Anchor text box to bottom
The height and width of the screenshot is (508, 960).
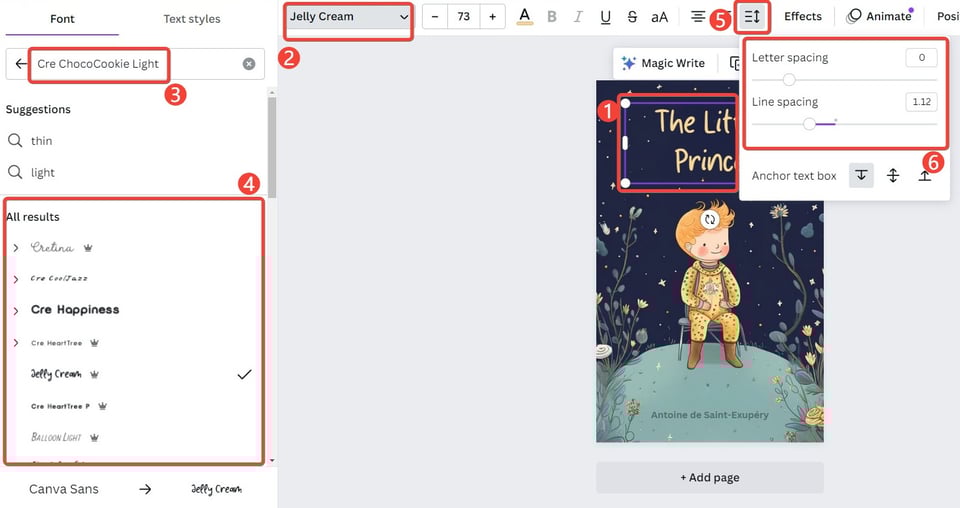[x=924, y=176]
